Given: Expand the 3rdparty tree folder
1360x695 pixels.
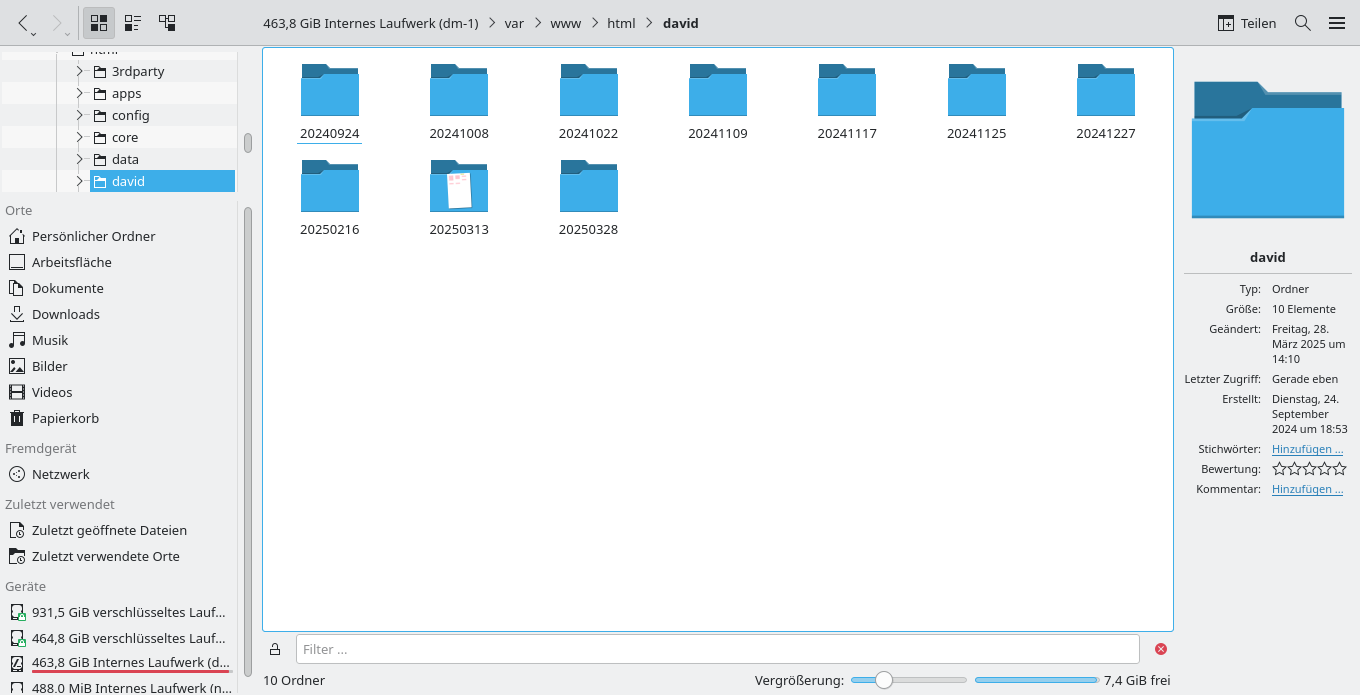Looking at the screenshot, I should 79,72.
